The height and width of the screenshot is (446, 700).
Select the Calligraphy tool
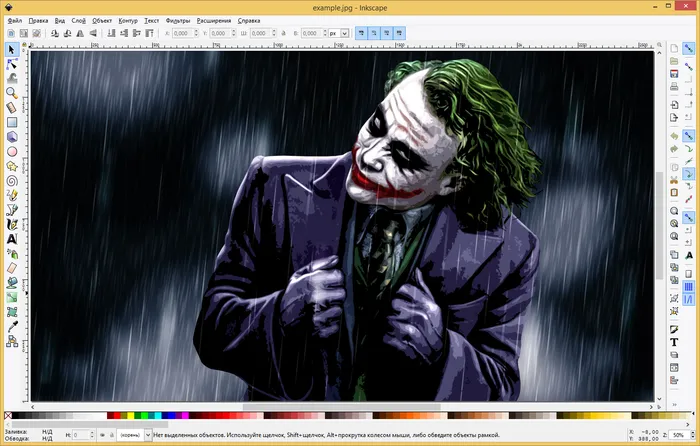click(x=12, y=225)
